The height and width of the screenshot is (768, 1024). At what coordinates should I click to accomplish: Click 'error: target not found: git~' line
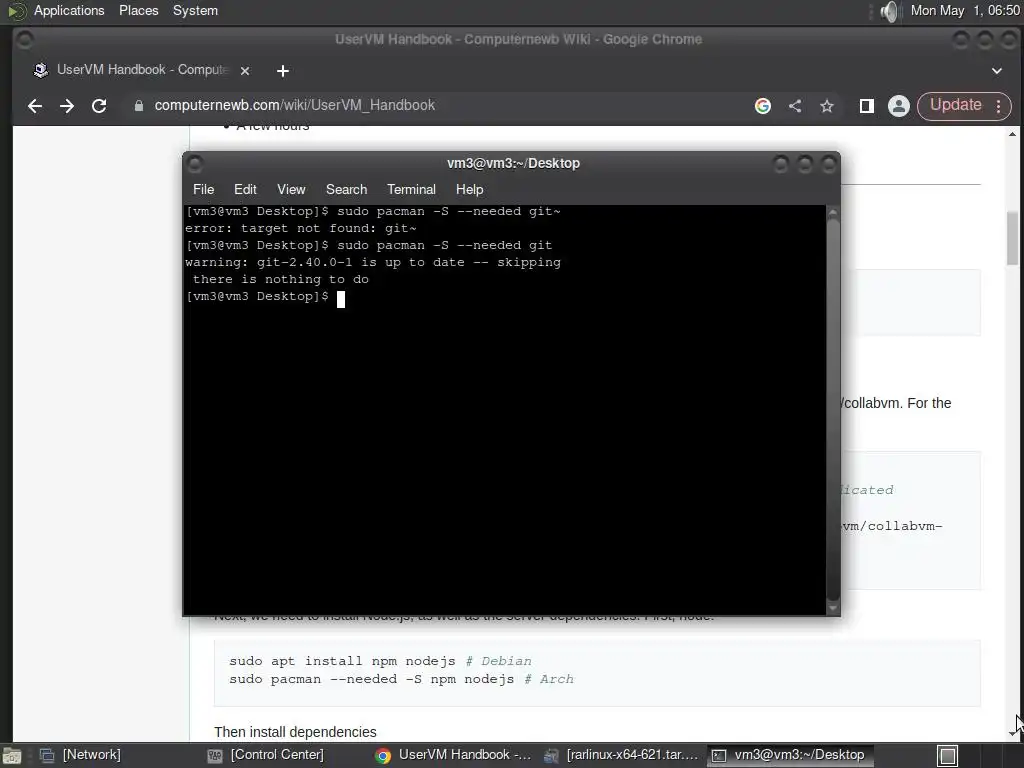coord(300,229)
